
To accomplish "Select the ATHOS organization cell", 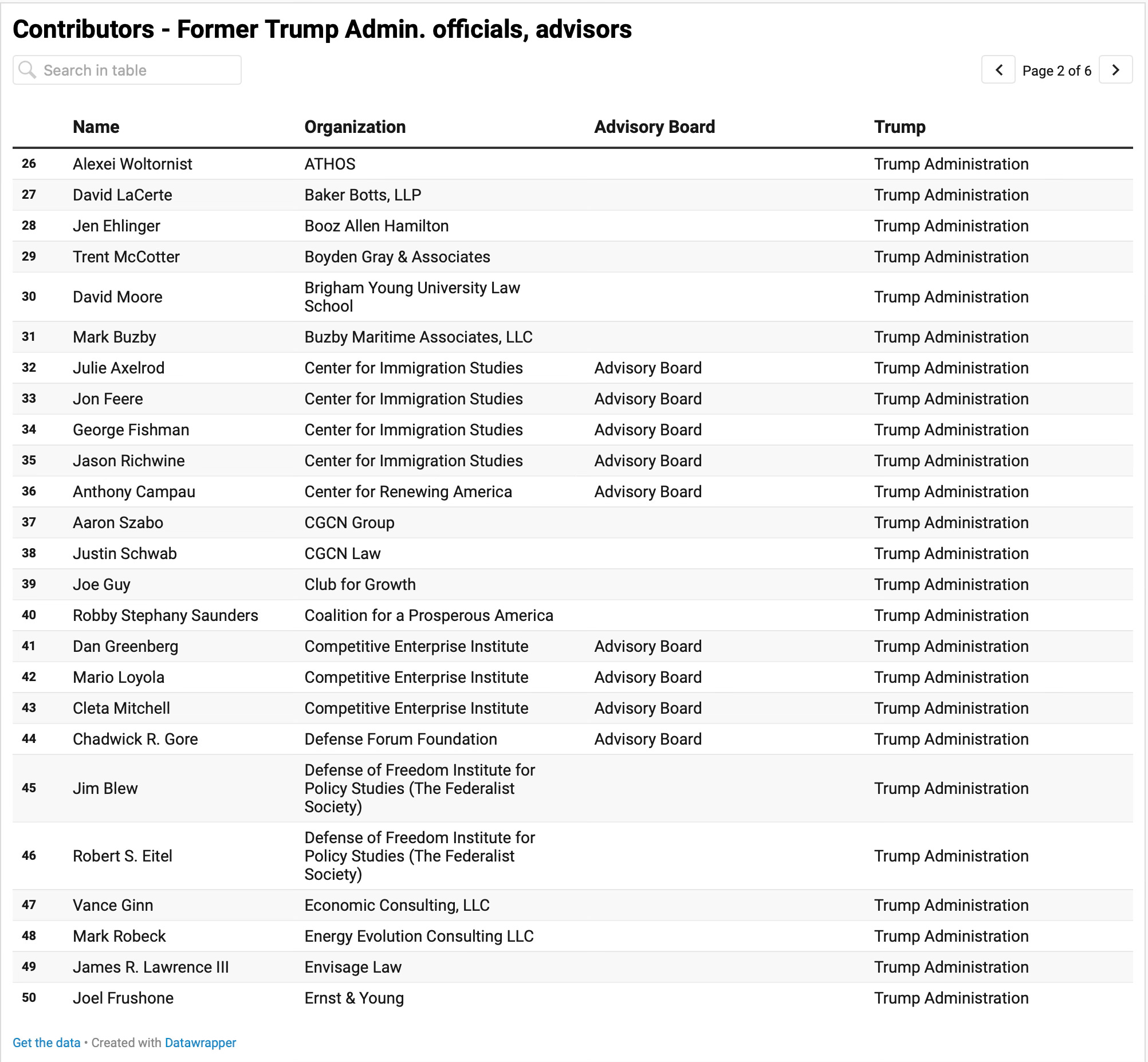I will (330, 164).
